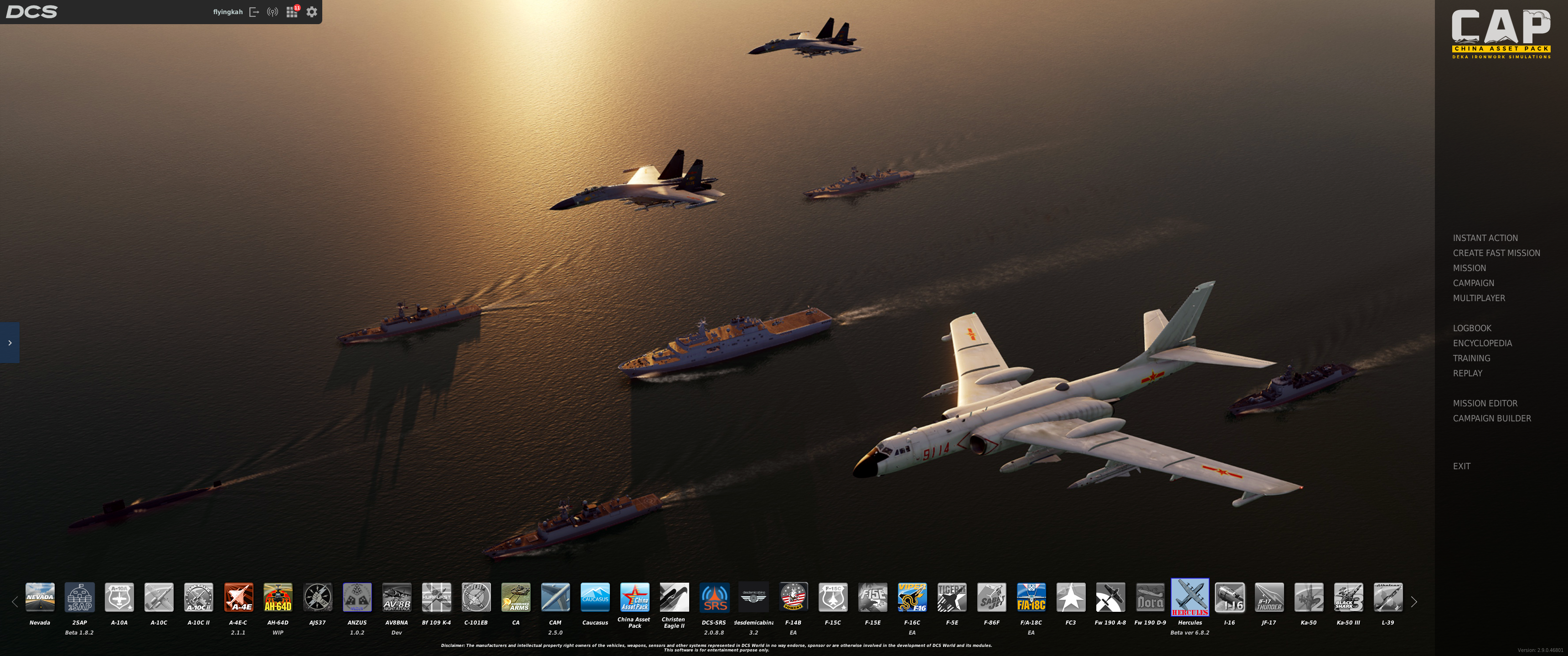Select the Fw 190 D-9 Dora icon
This screenshot has width=1568, height=656.
coord(1150,597)
